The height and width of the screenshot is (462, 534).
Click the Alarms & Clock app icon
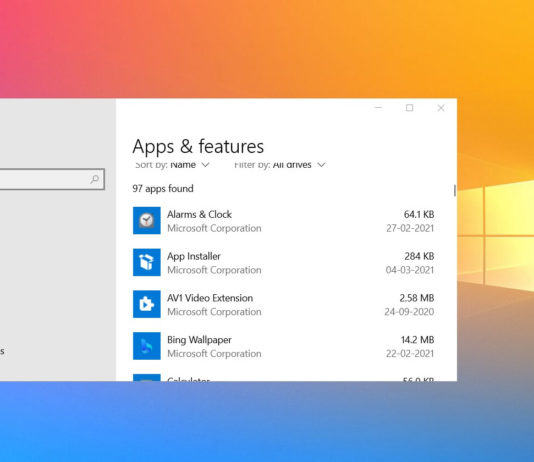click(146, 221)
